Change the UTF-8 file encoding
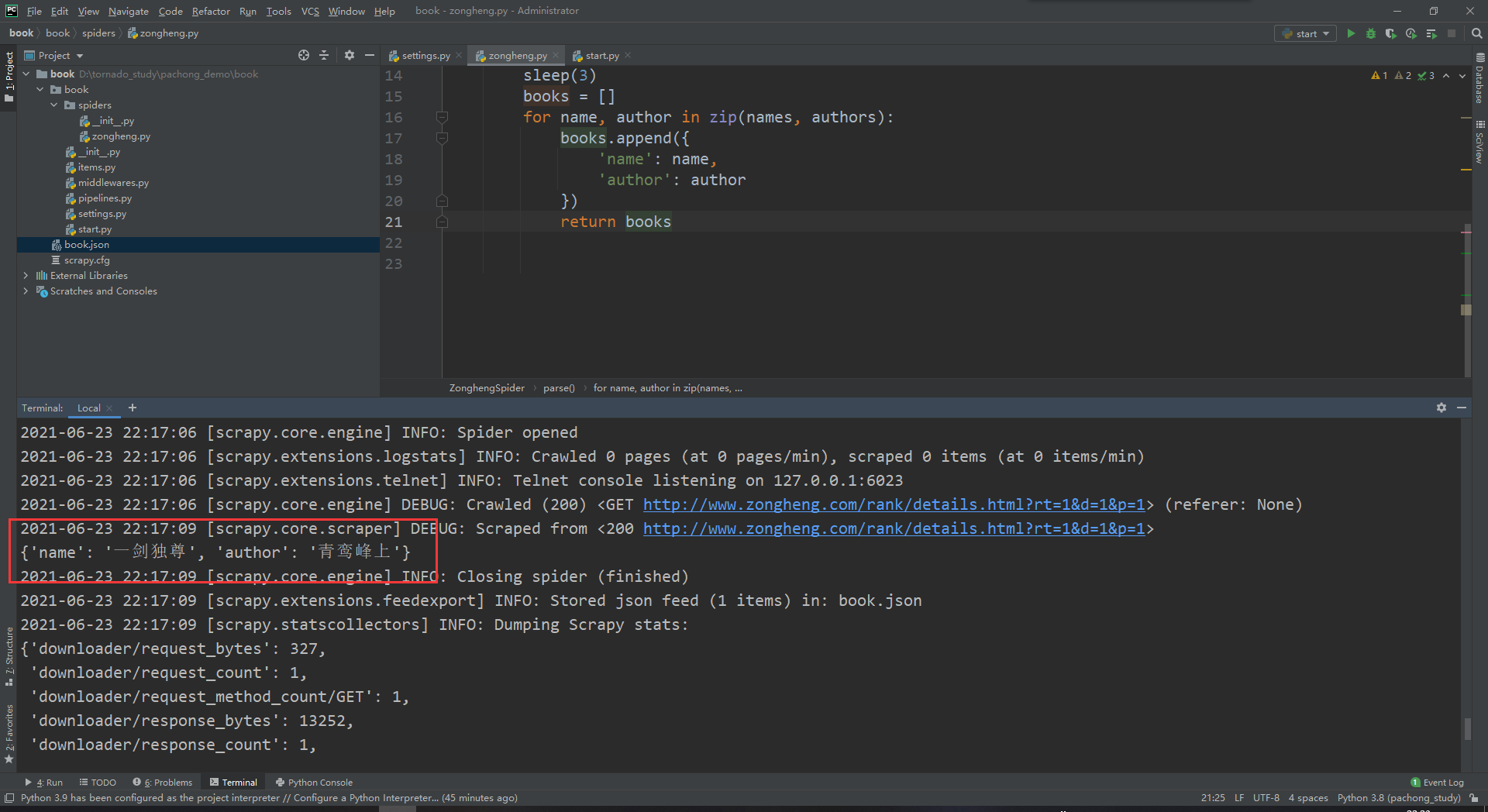The image size is (1488, 812). (1266, 798)
